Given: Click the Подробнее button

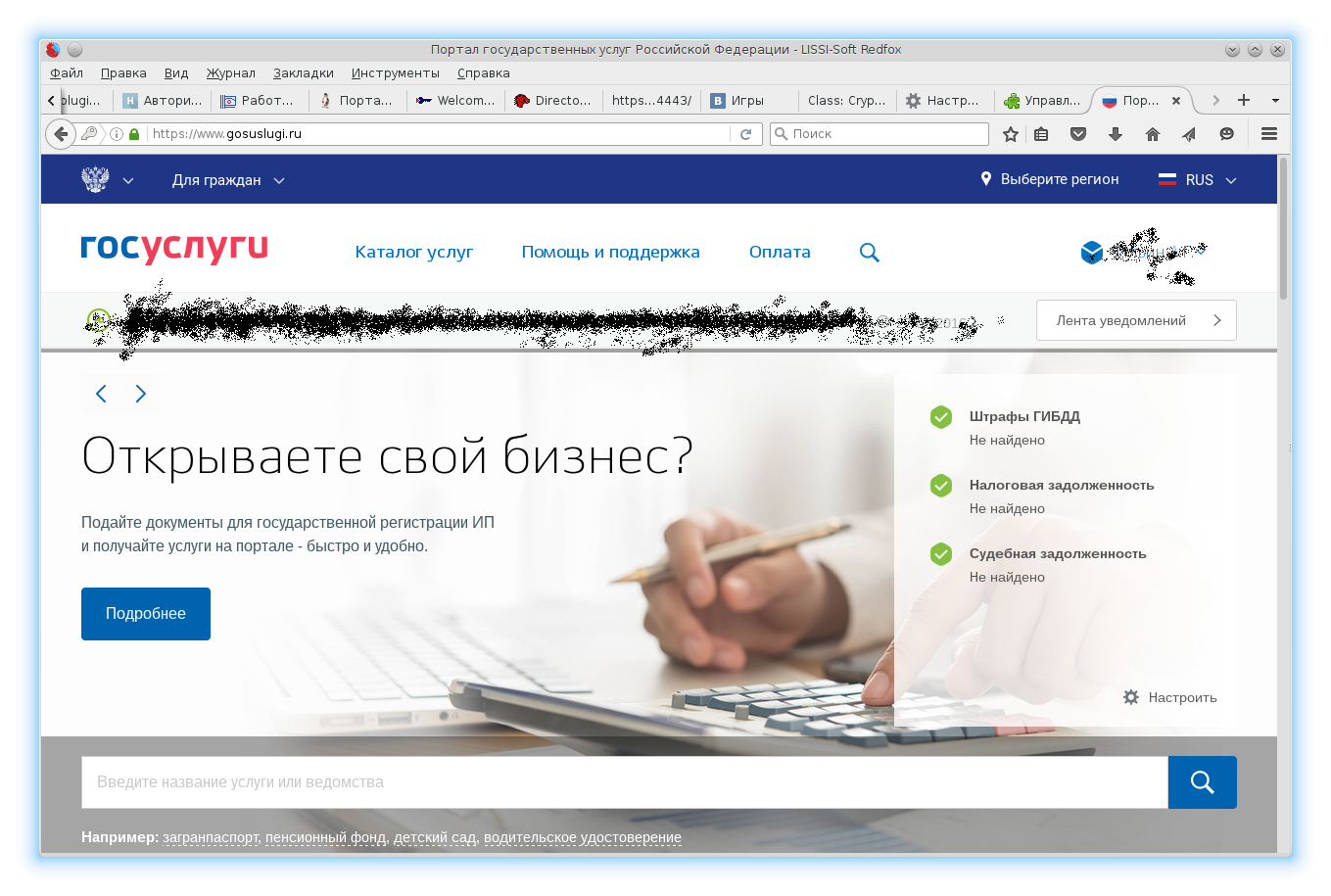Looking at the screenshot, I should (146, 614).
